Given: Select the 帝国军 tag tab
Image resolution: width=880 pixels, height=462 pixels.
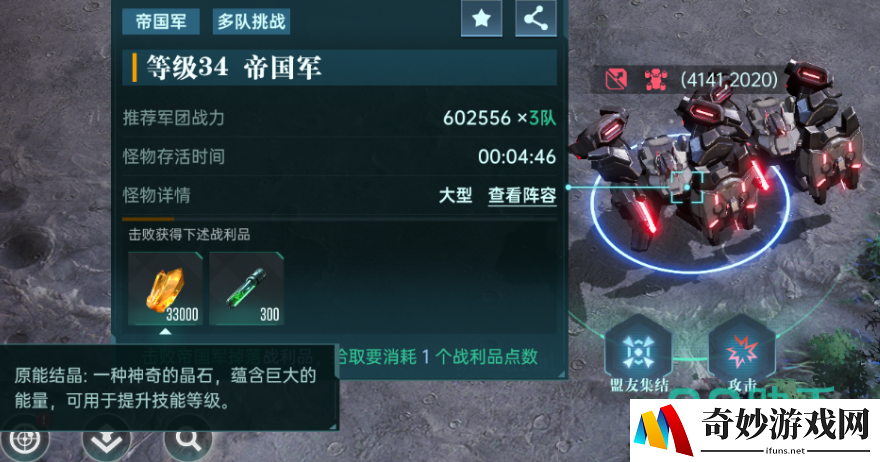Looking at the screenshot, I should point(161,21).
